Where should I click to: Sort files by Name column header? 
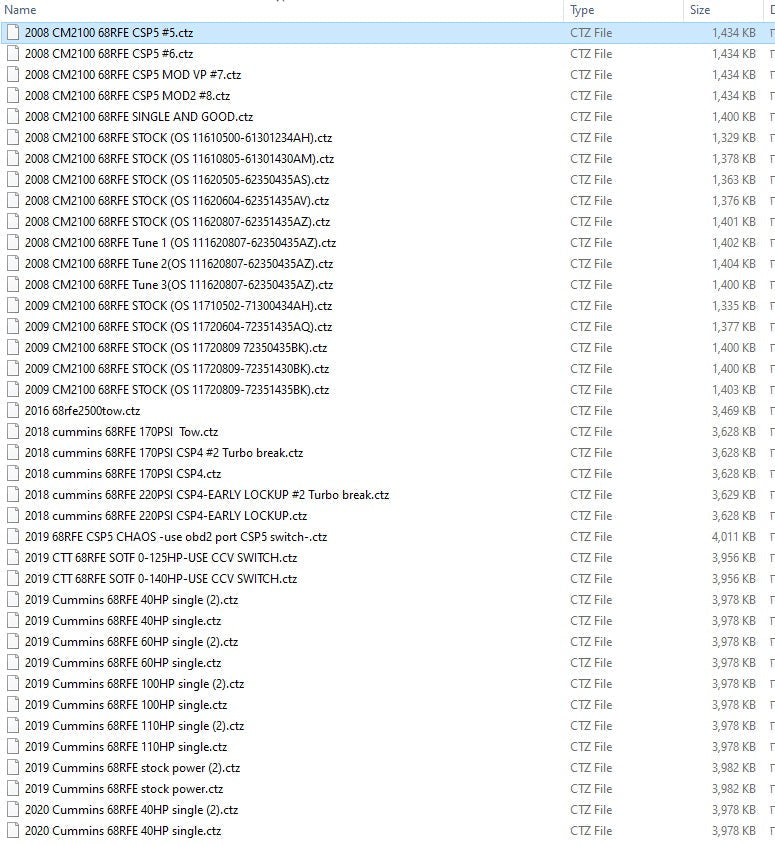pyautogui.click(x=21, y=10)
